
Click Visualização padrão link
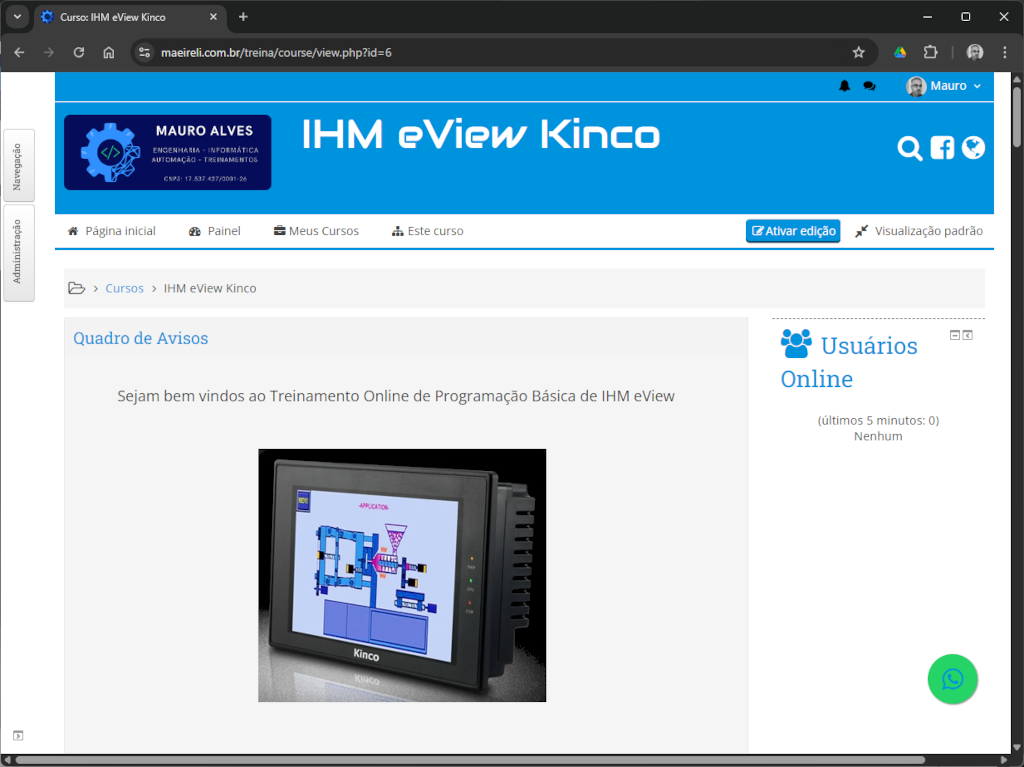pos(919,231)
